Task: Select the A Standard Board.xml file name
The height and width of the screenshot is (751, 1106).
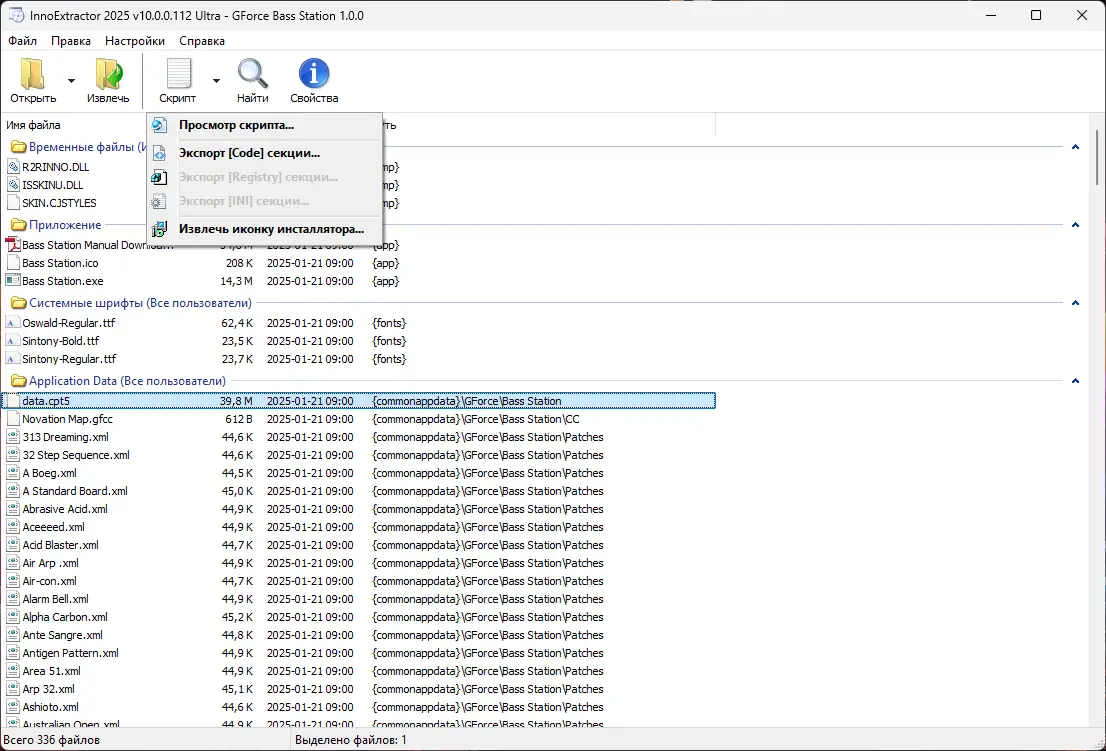Action: (x=75, y=491)
